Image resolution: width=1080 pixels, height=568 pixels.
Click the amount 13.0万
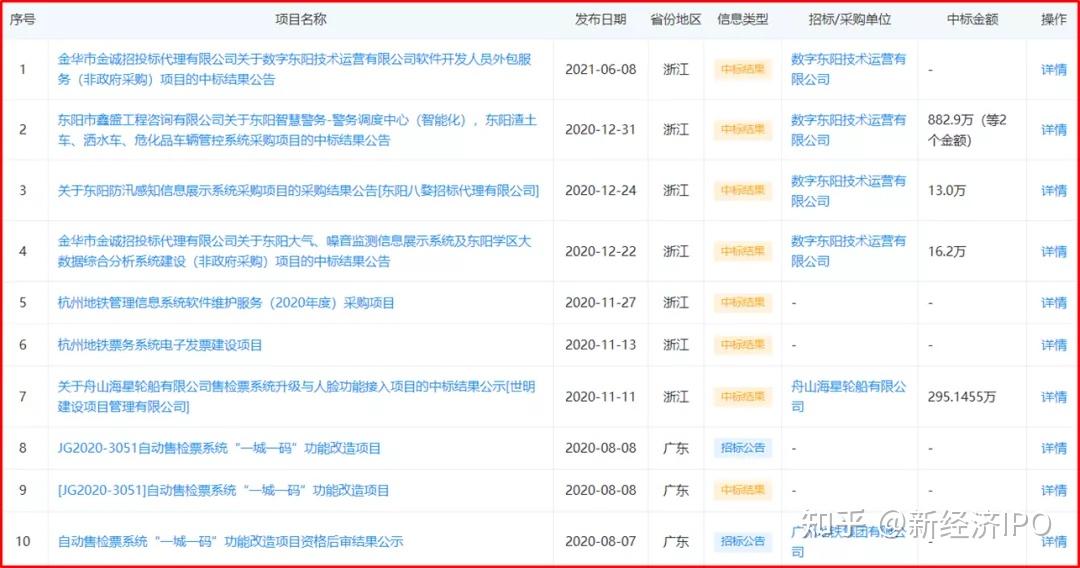tap(946, 191)
